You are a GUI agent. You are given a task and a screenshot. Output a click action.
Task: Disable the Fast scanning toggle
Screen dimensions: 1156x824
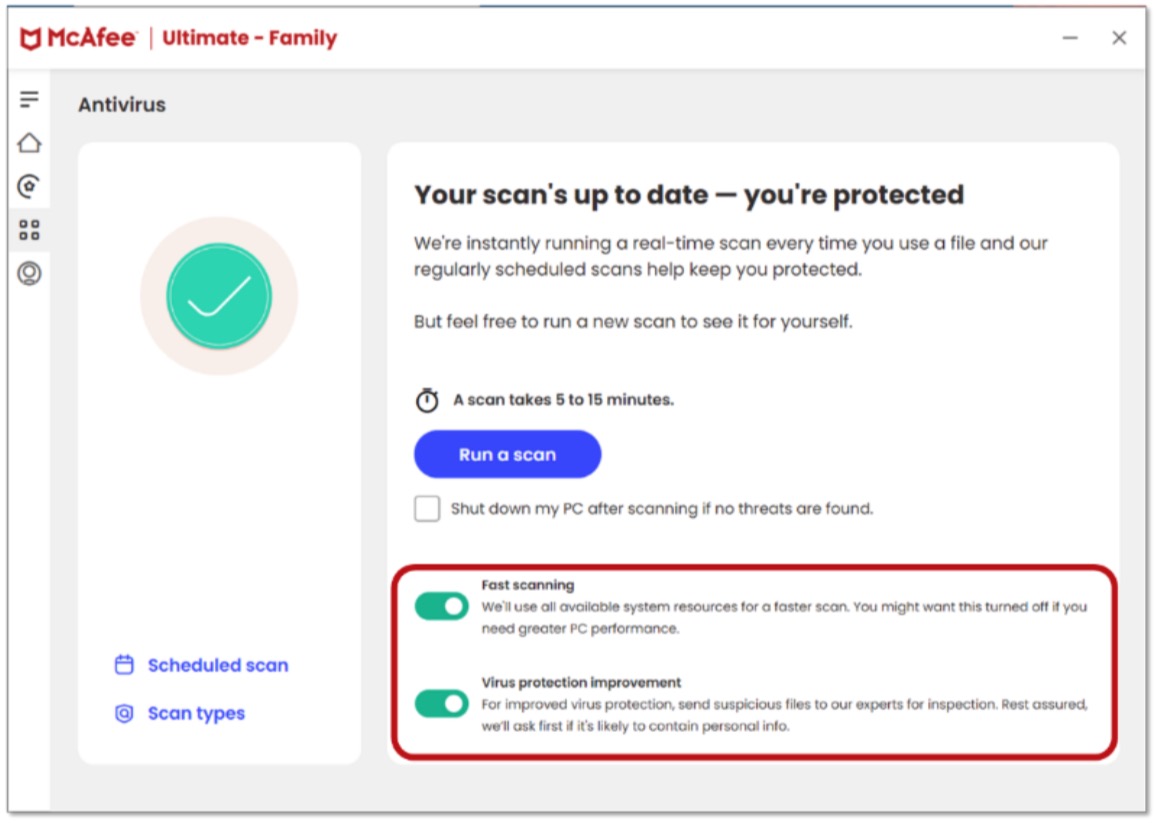pos(442,606)
